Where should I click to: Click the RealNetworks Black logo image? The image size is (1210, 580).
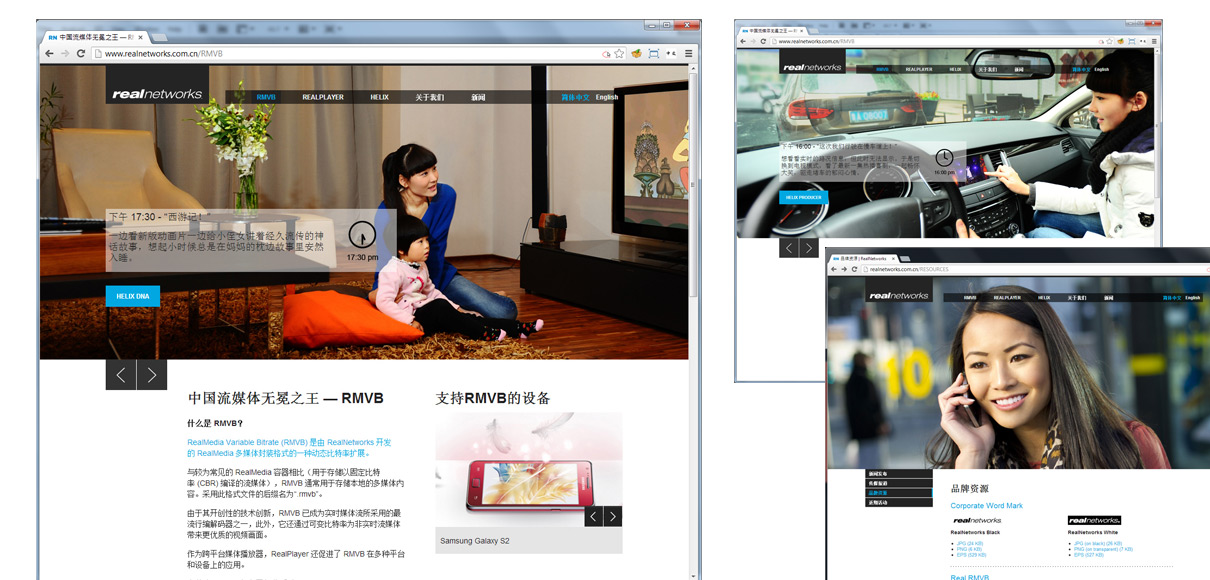click(x=976, y=520)
